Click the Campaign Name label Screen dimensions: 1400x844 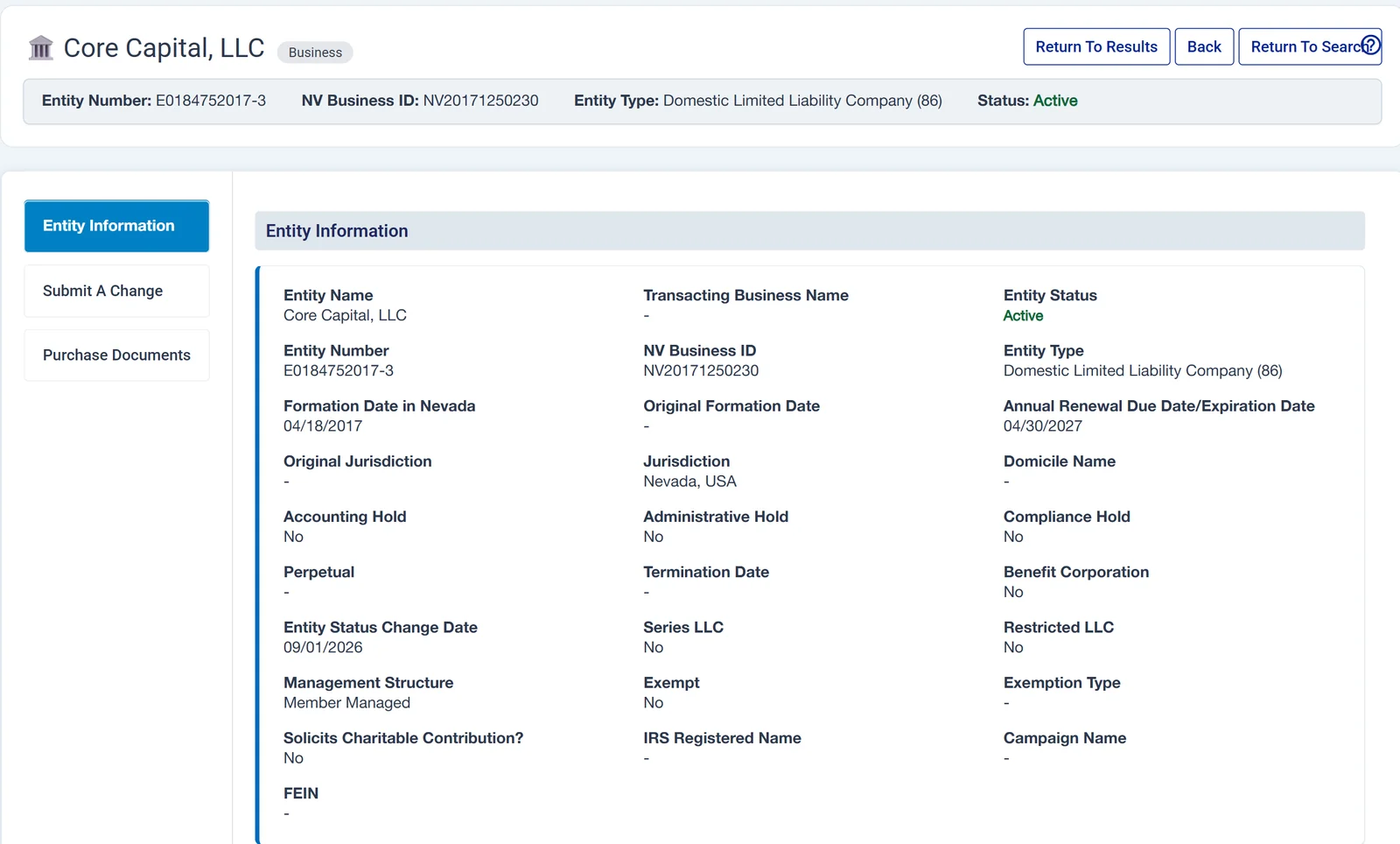click(1065, 738)
